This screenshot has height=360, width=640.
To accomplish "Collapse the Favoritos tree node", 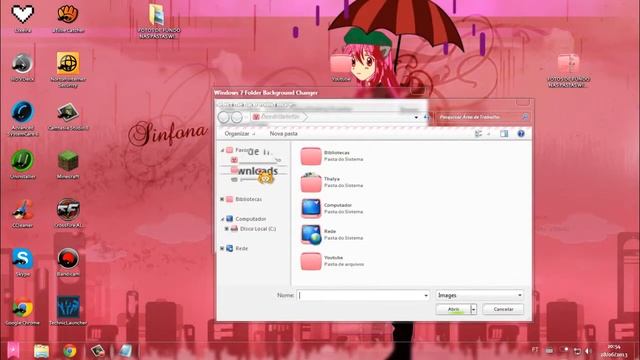I will tap(222, 151).
